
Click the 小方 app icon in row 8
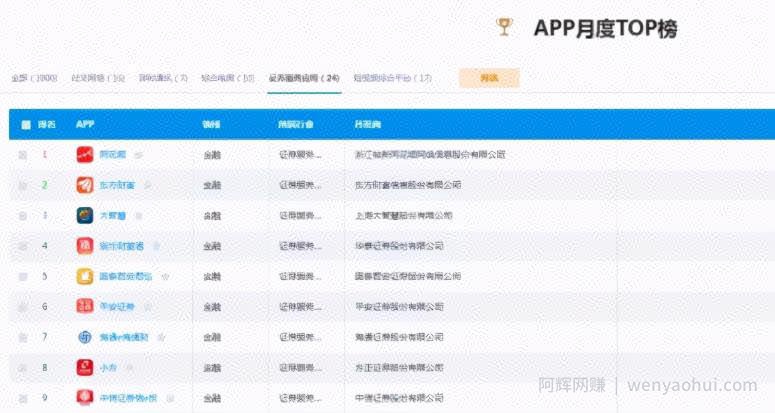tap(85, 368)
